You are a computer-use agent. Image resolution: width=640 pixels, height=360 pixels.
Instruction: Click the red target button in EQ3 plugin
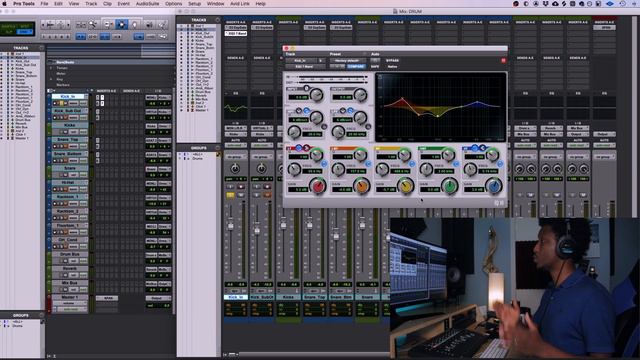[503, 60]
